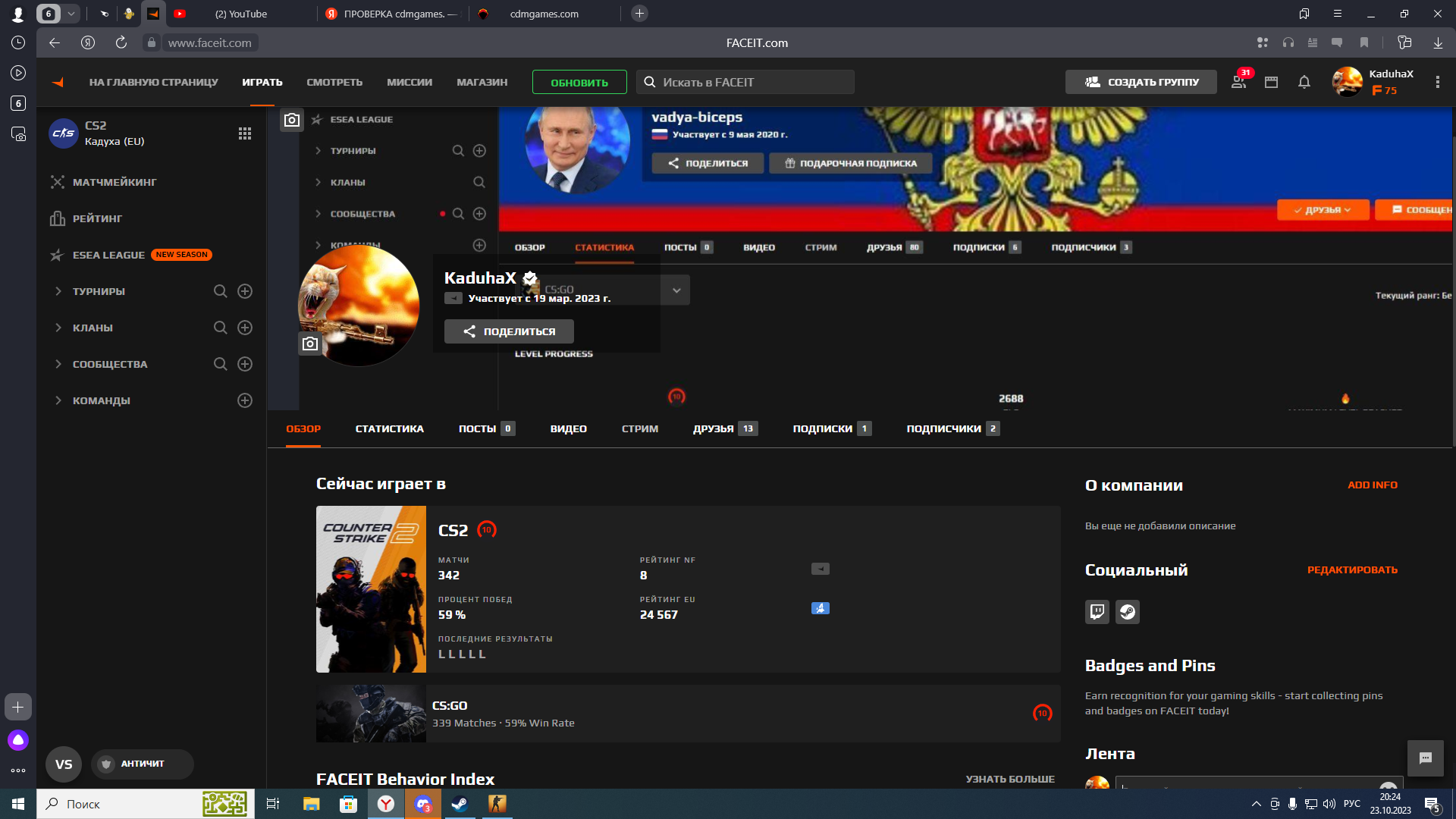The height and width of the screenshot is (819, 1456).
Task: Add a tournament with the plus in ТУРНИРЫ row
Action: (x=245, y=291)
